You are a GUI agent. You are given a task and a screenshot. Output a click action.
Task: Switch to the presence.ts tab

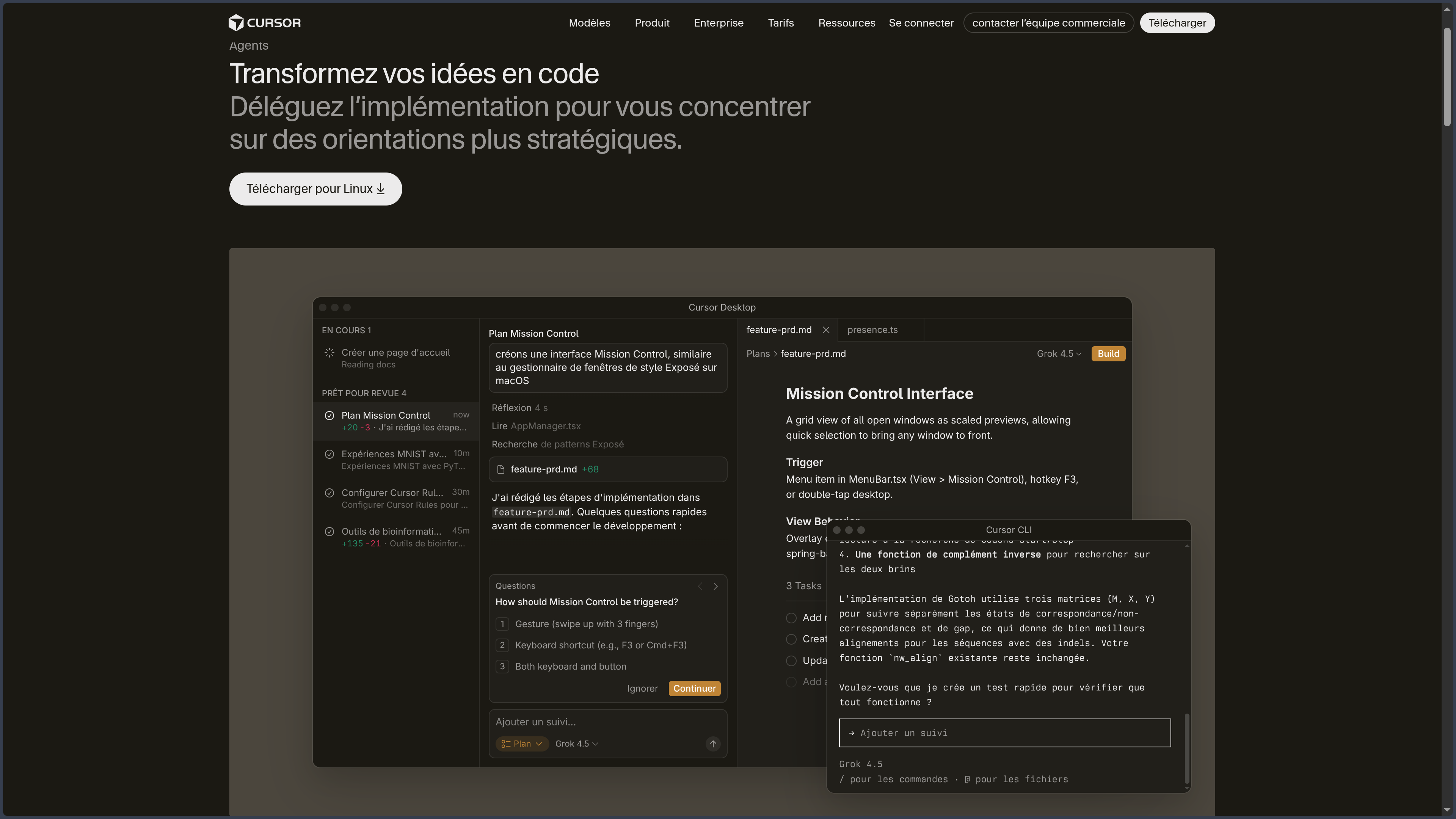point(880,330)
